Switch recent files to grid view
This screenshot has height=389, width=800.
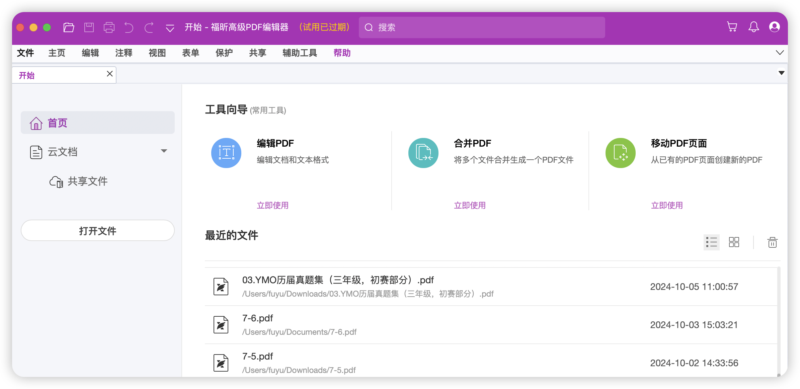point(734,242)
